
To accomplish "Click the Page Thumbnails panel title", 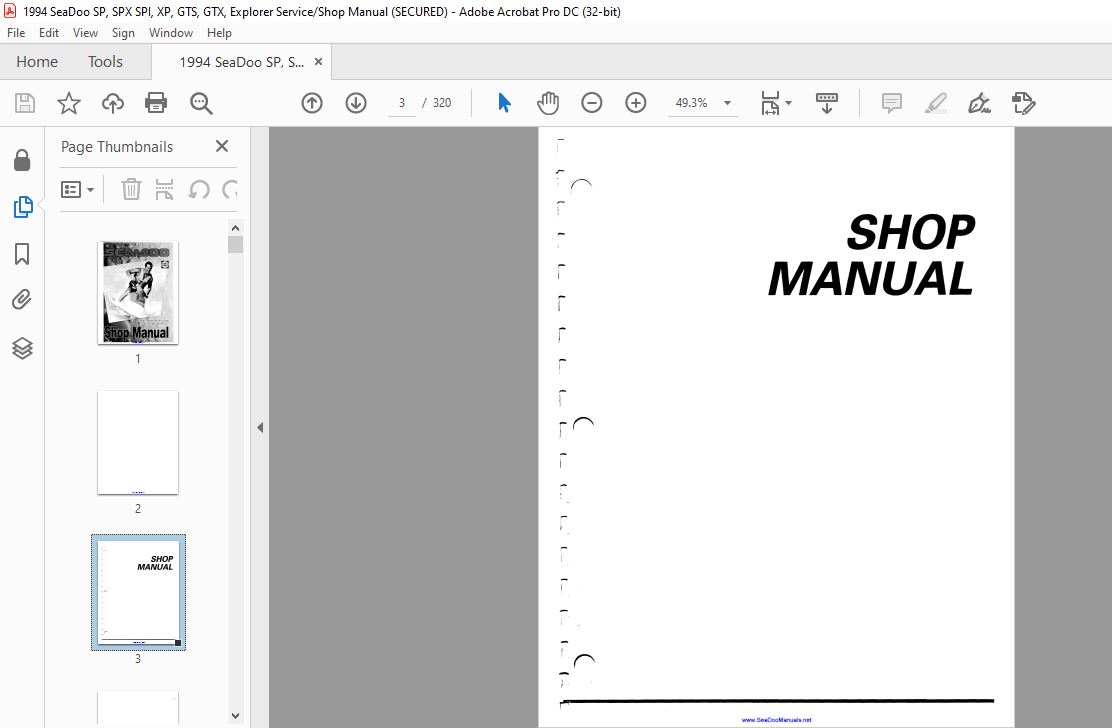I will tap(117, 147).
